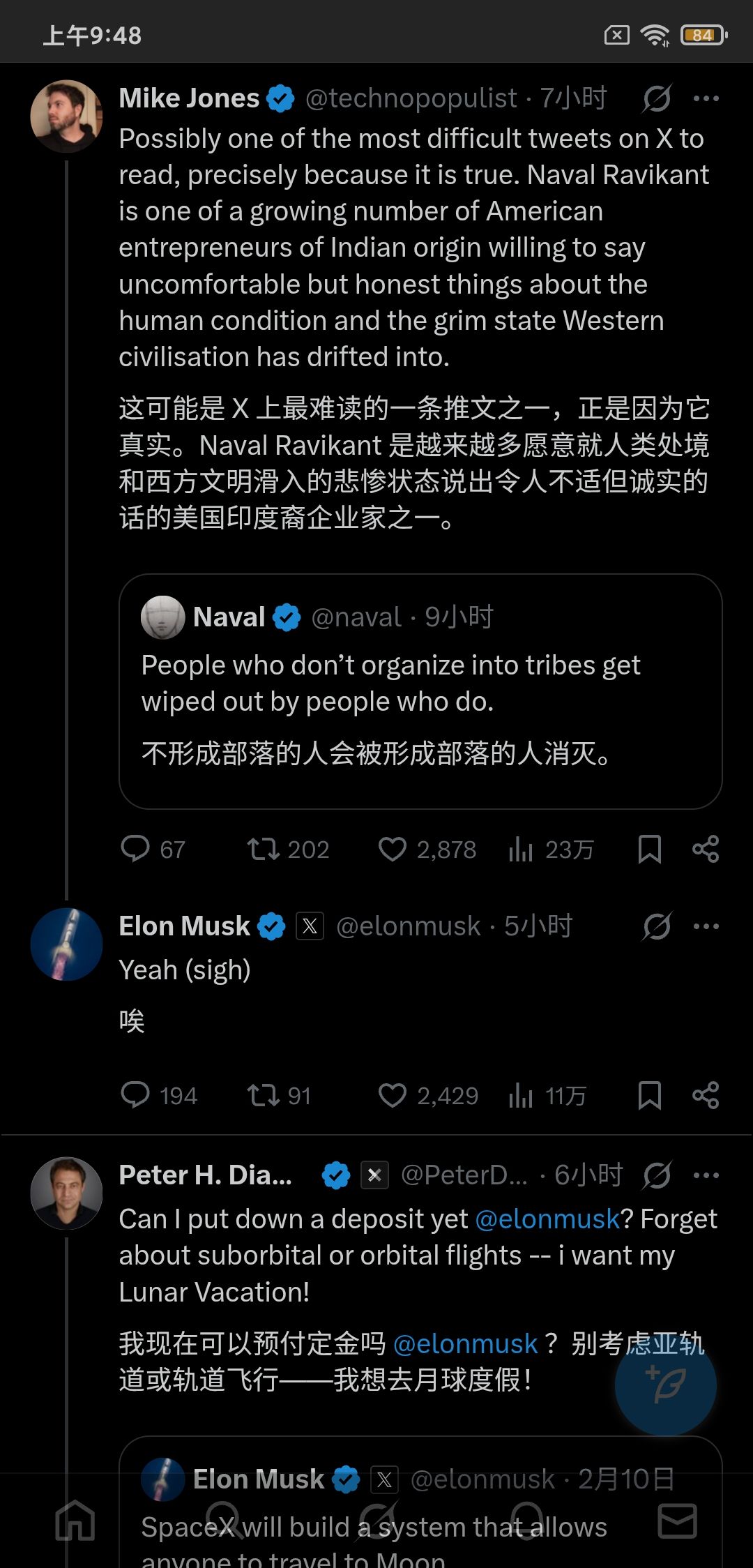Go to Home tab in bottom navigation
Image resolution: width=753 pixels, height=1568 pixels.
tap(75, 1521)
